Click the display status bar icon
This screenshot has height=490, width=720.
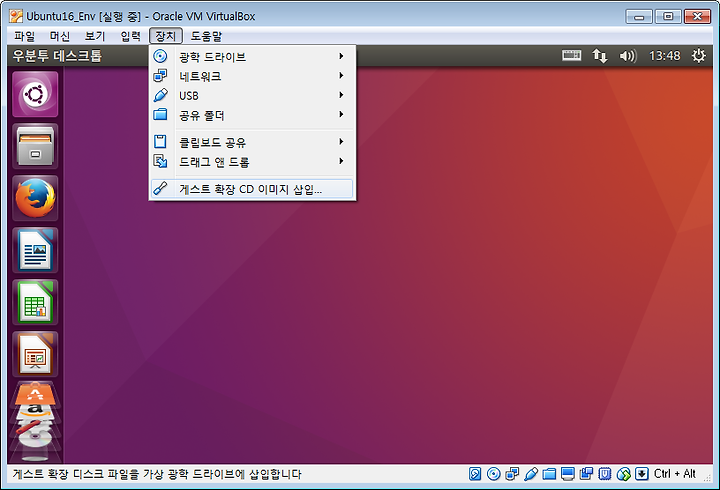[x=568, y=473]
